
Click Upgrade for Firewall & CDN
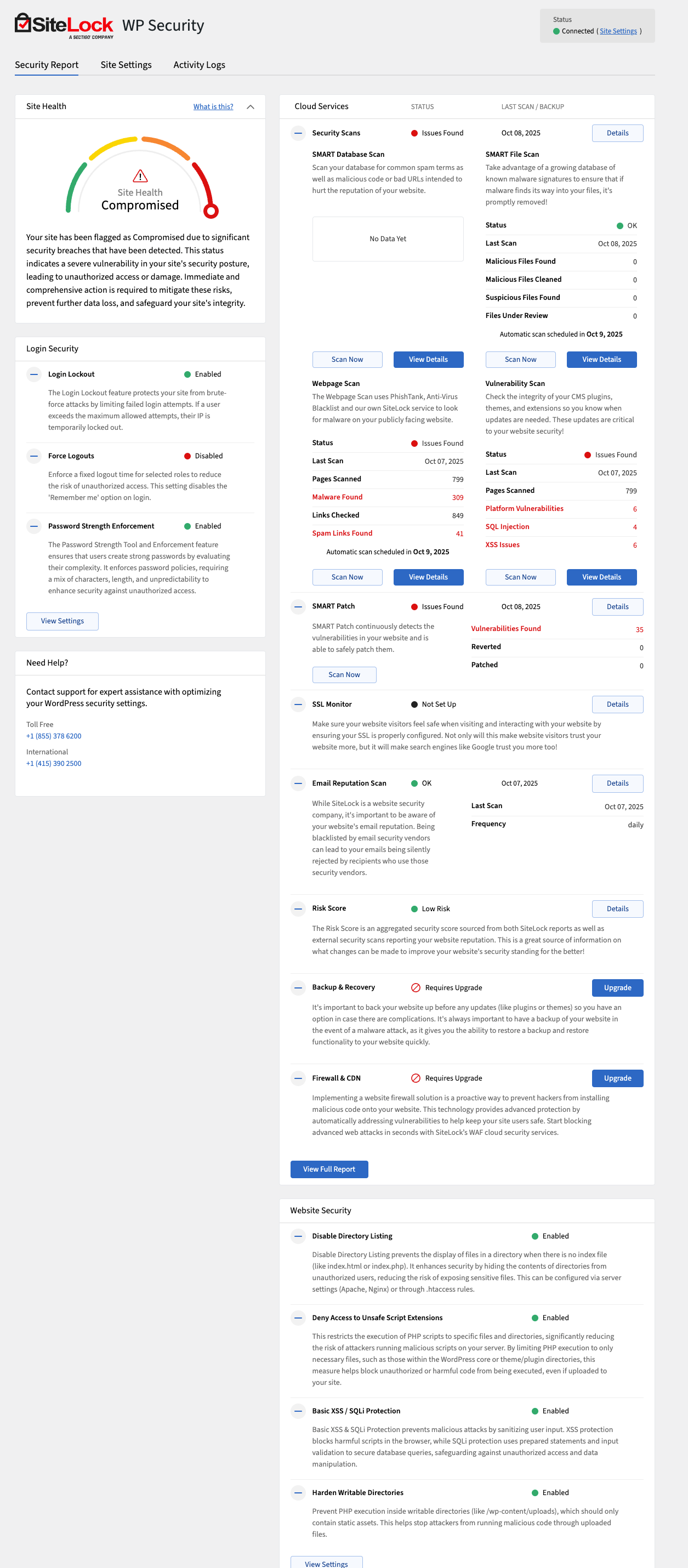pos(617,1078)
